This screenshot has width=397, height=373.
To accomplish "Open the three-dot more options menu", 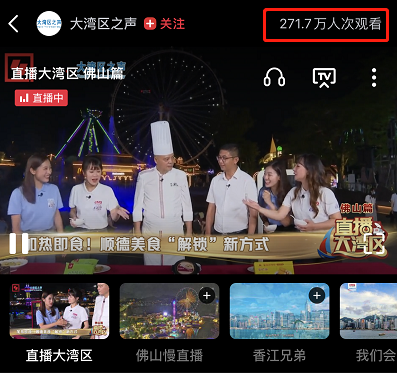I will (374, 78).
